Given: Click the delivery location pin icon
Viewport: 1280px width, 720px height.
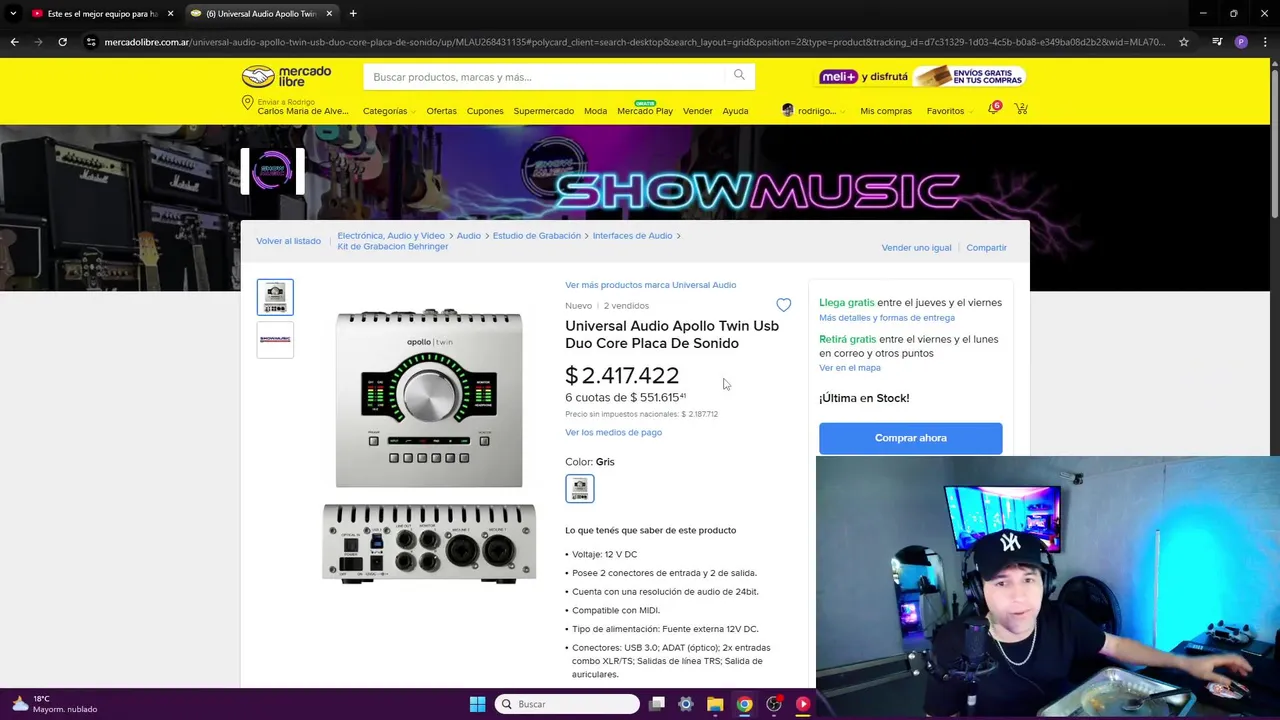Looking at the screenshot, I should pos(247,104).
